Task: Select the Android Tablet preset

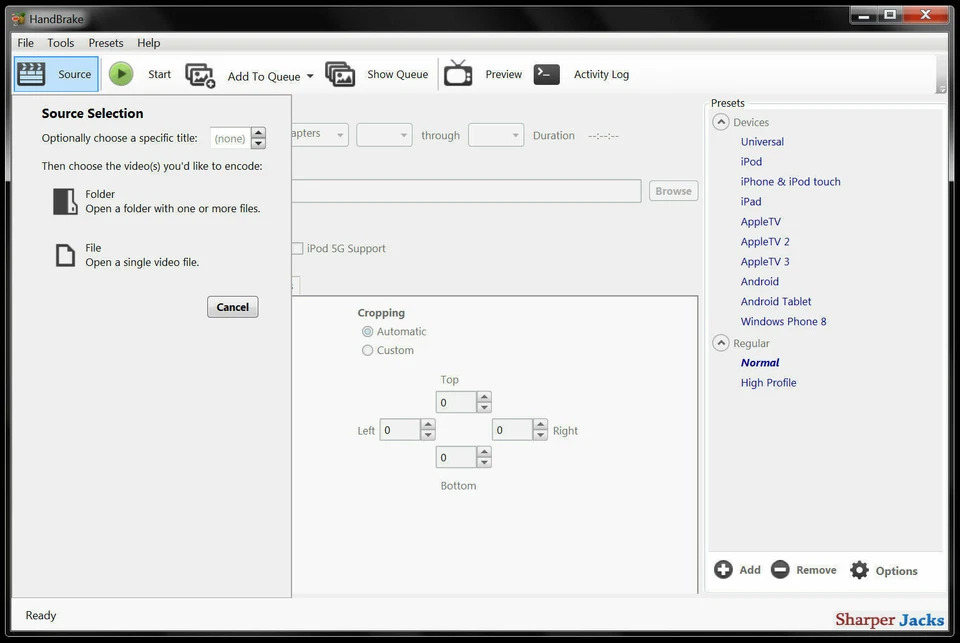Action: point(776,301)
